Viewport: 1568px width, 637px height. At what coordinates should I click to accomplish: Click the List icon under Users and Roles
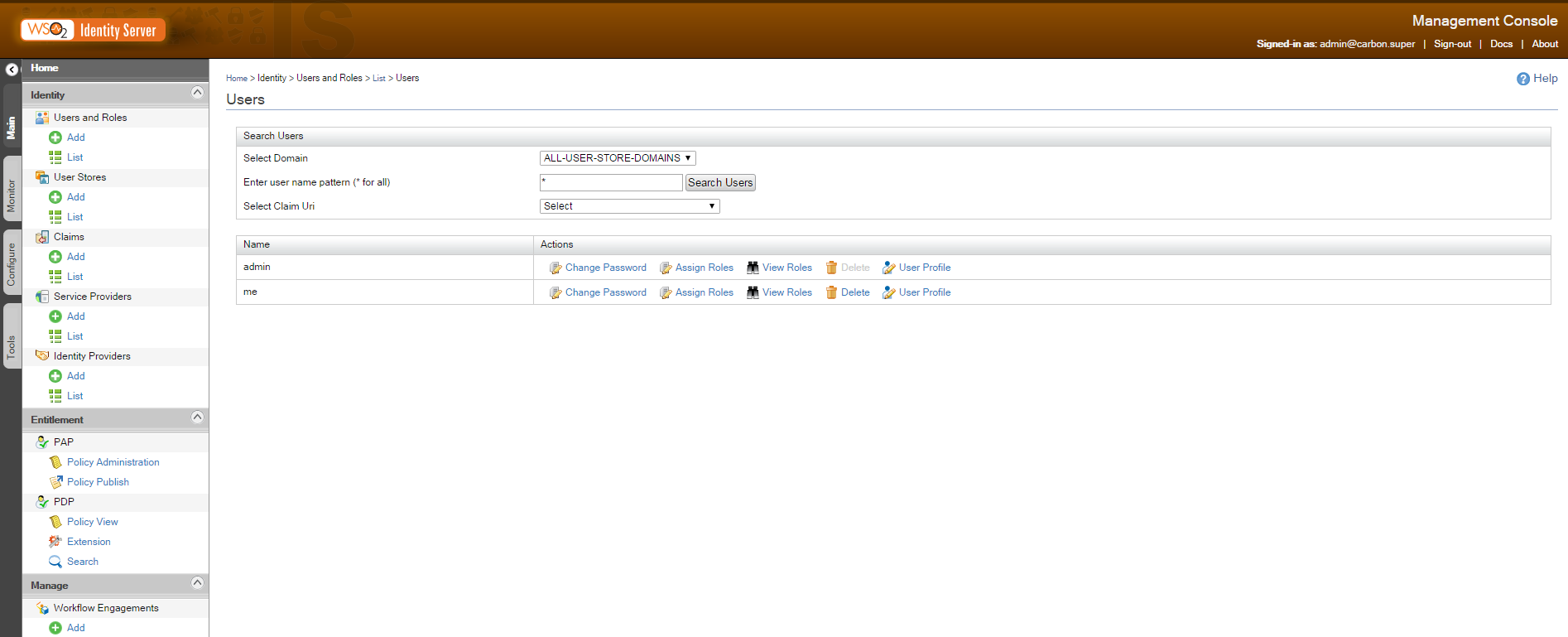coord(55,157)
